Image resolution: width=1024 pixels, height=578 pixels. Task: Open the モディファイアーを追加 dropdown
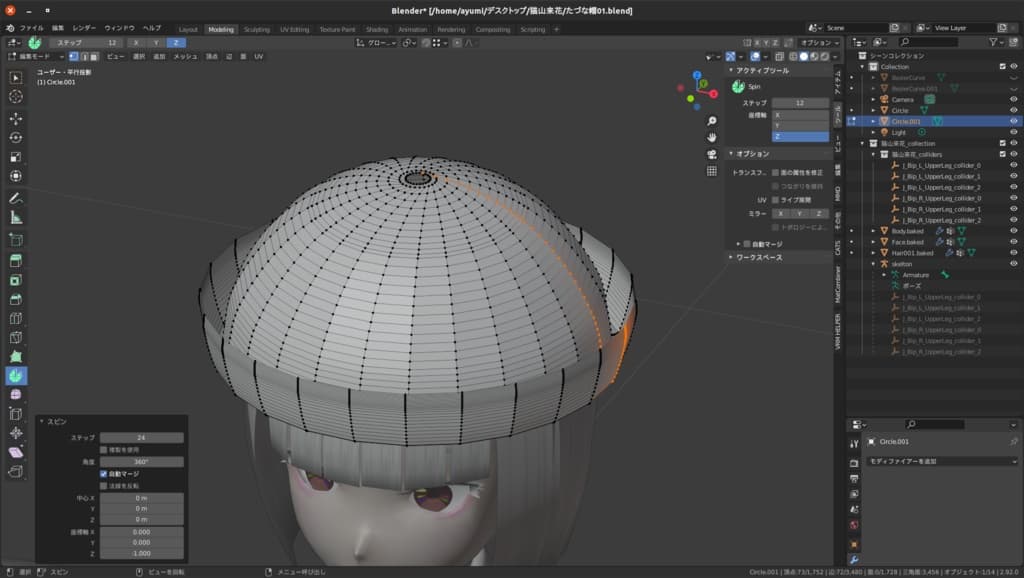(x=940, y=461)
